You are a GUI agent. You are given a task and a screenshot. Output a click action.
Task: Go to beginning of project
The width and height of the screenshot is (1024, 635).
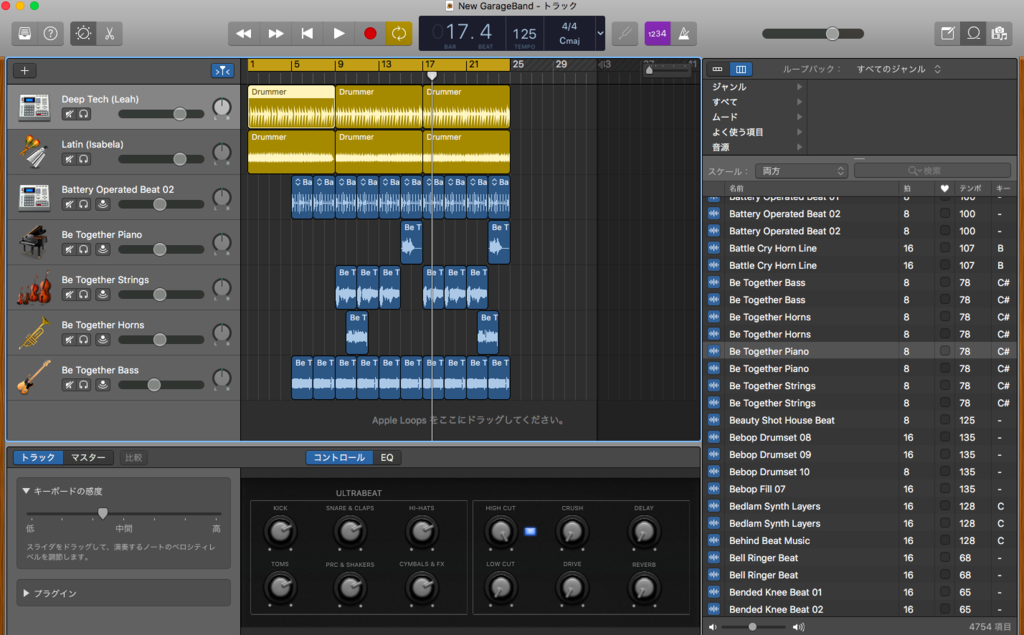click(x=307, y=33)
